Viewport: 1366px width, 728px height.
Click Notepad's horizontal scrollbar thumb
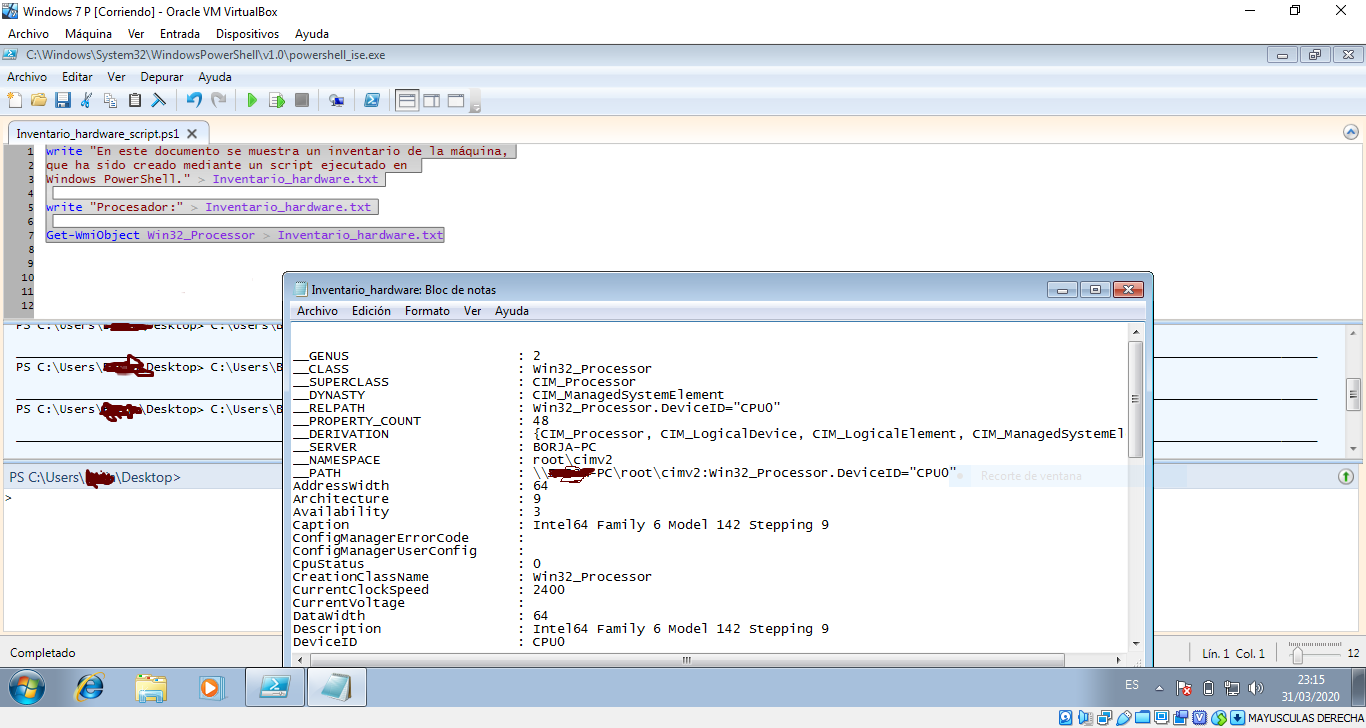[x=686, y=659]
